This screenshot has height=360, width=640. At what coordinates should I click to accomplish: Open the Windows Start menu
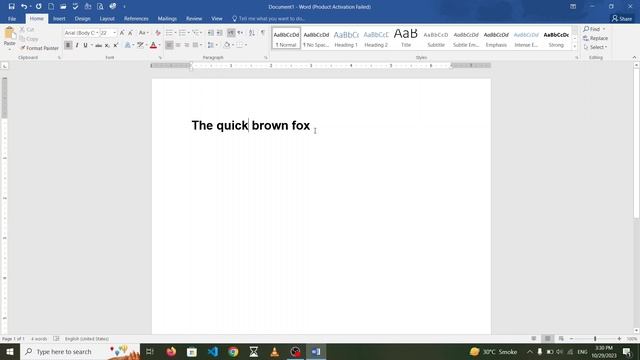pos(10,351)
